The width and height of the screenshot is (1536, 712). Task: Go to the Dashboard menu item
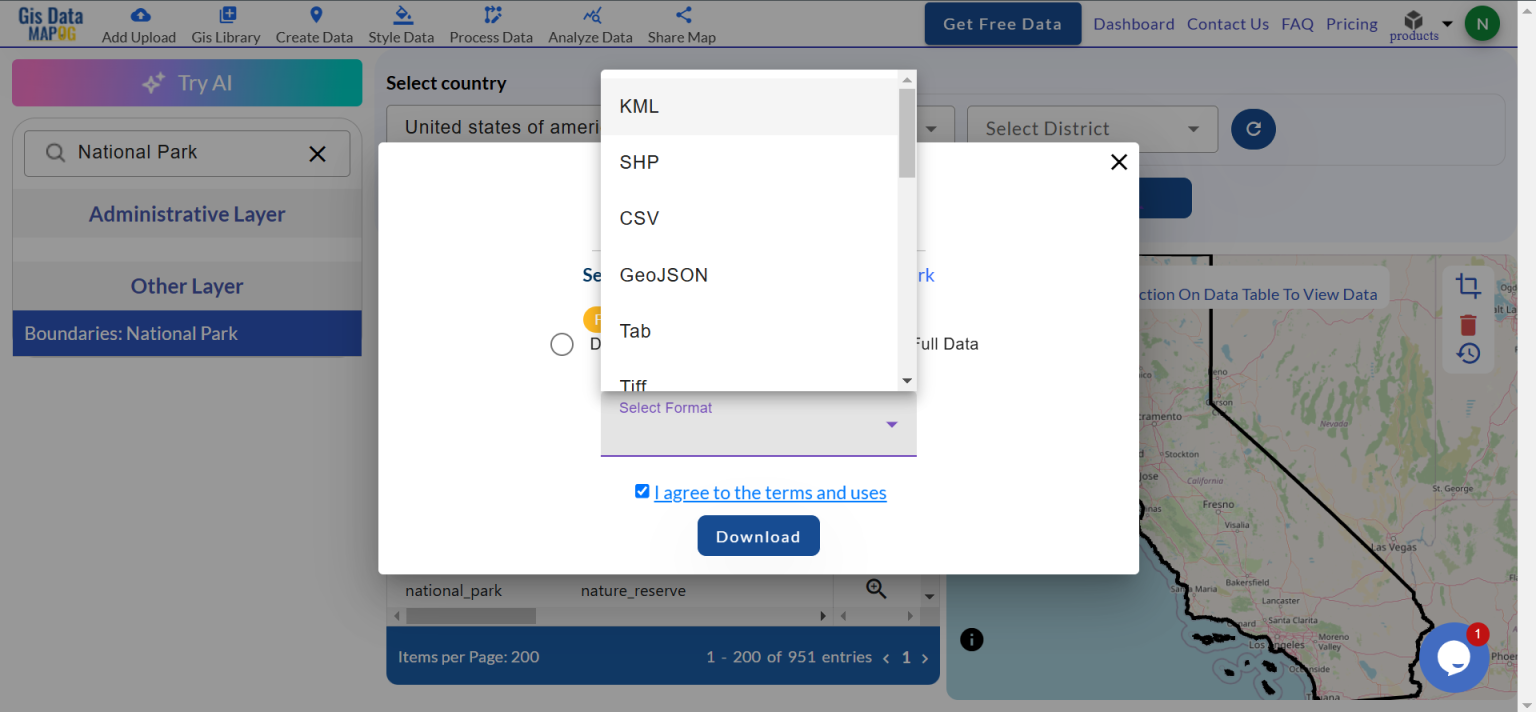[1133, 23]
